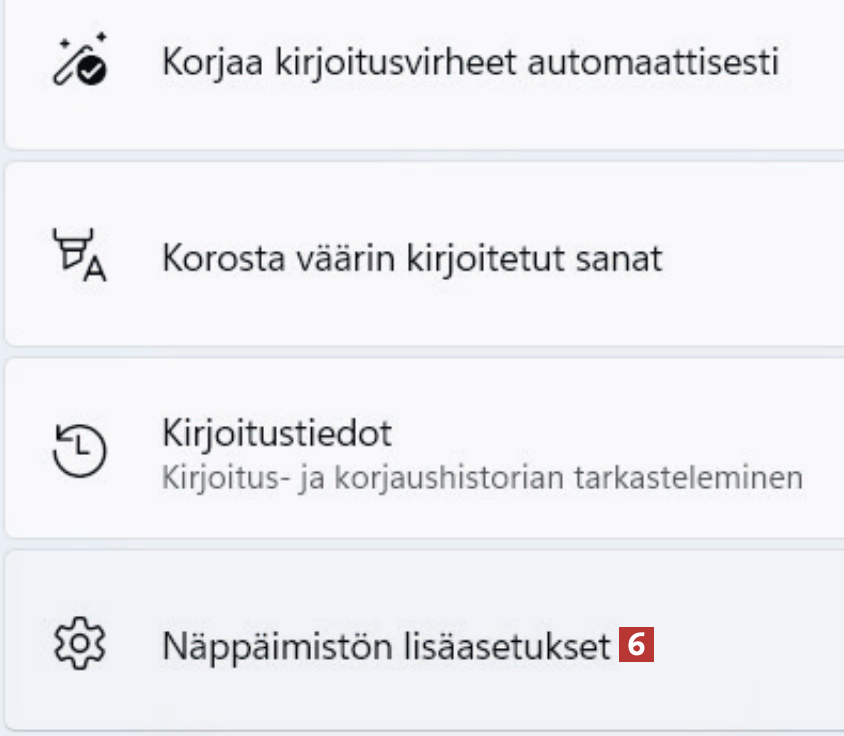The image size is (844, 736).
Task: Click the red number 6 badge
Action: [636, 646]
